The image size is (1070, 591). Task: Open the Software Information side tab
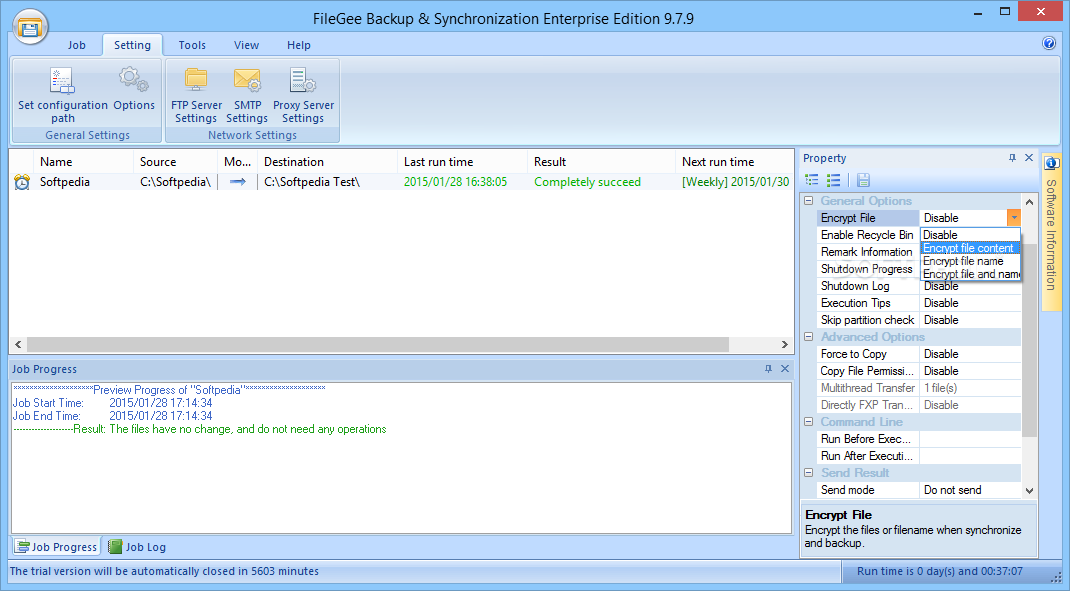click(x=1051, y=231)
